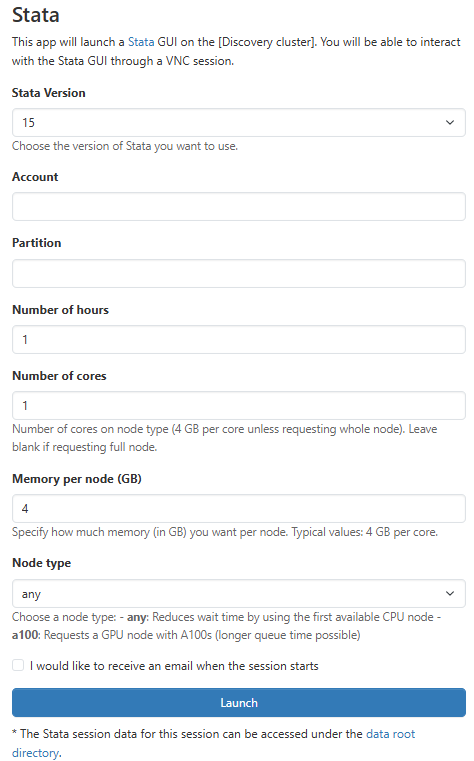
Task: Click the Number of cores label
Action: (59, 376)
